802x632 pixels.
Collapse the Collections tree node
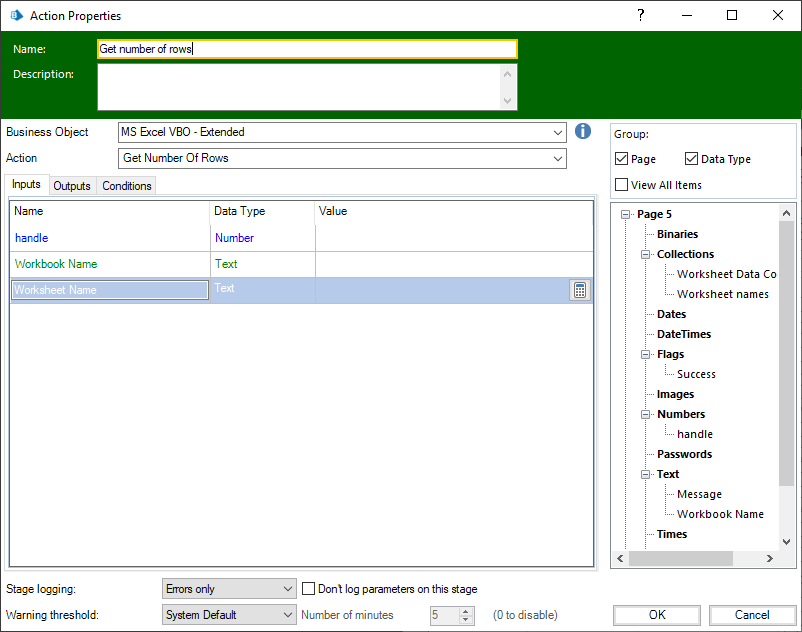tap(646, 254)
